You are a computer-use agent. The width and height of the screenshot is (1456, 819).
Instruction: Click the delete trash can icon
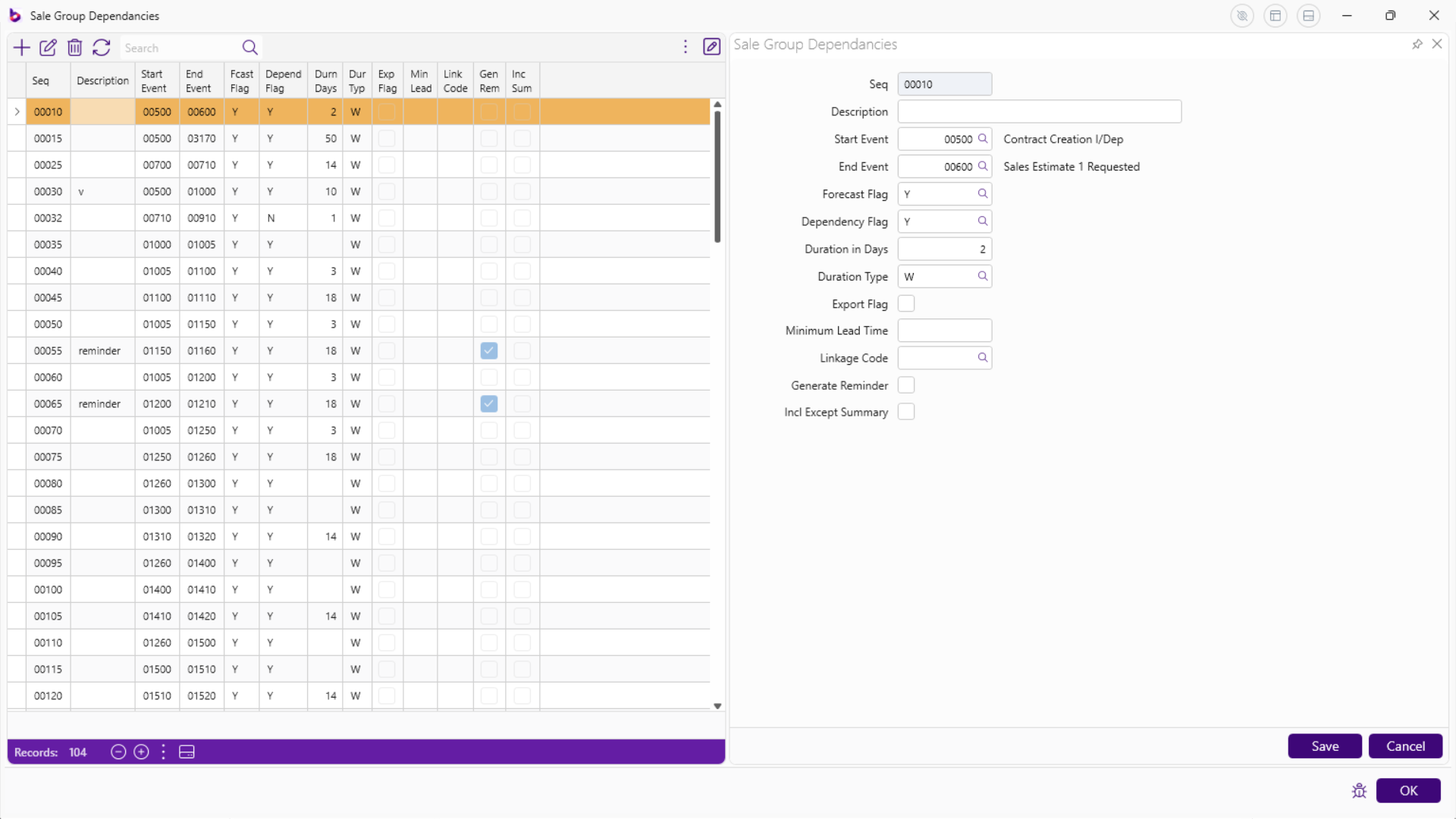click(x=74, y=48)
